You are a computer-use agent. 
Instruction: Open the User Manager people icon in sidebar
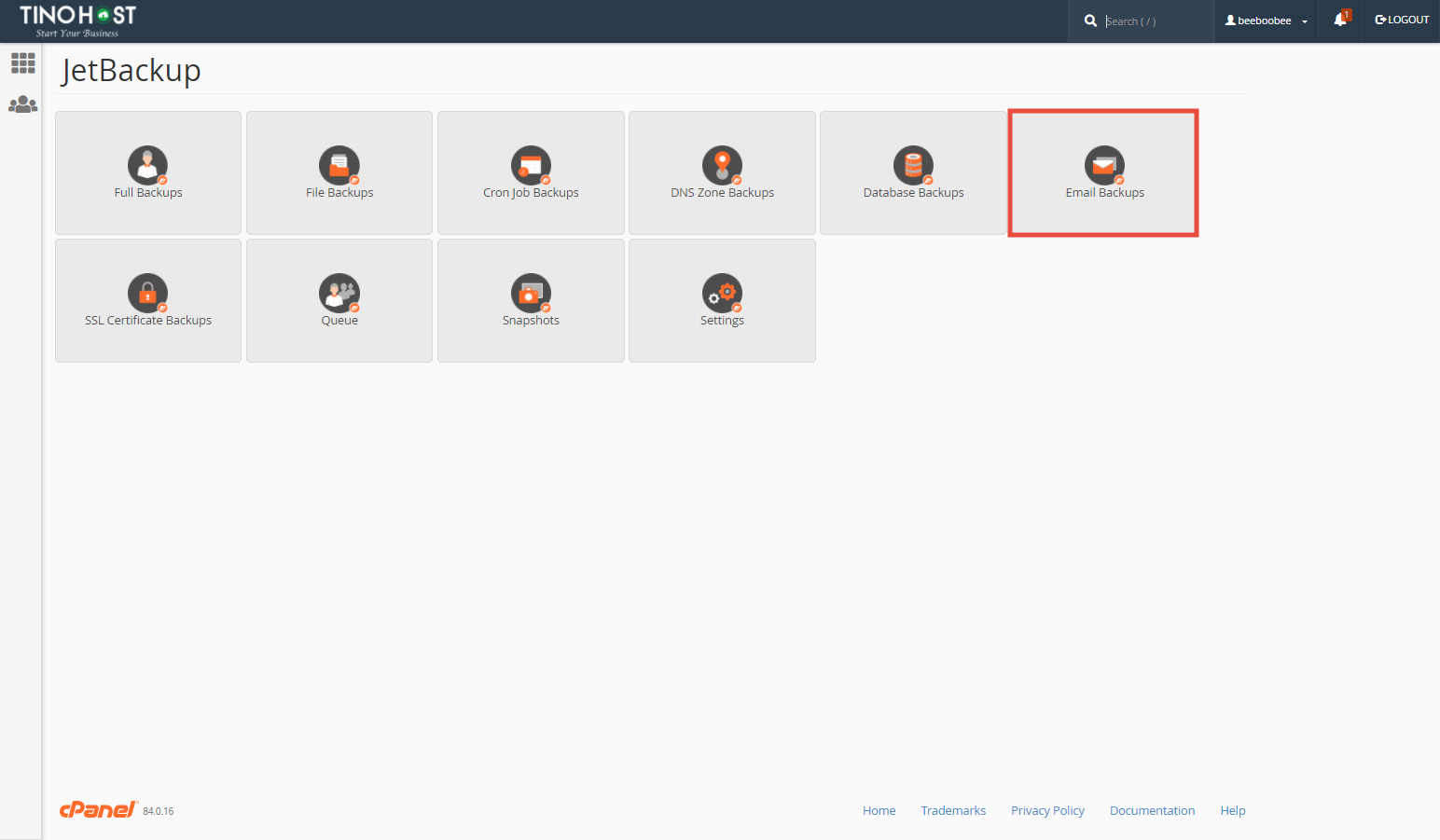[x=22, y=104]
